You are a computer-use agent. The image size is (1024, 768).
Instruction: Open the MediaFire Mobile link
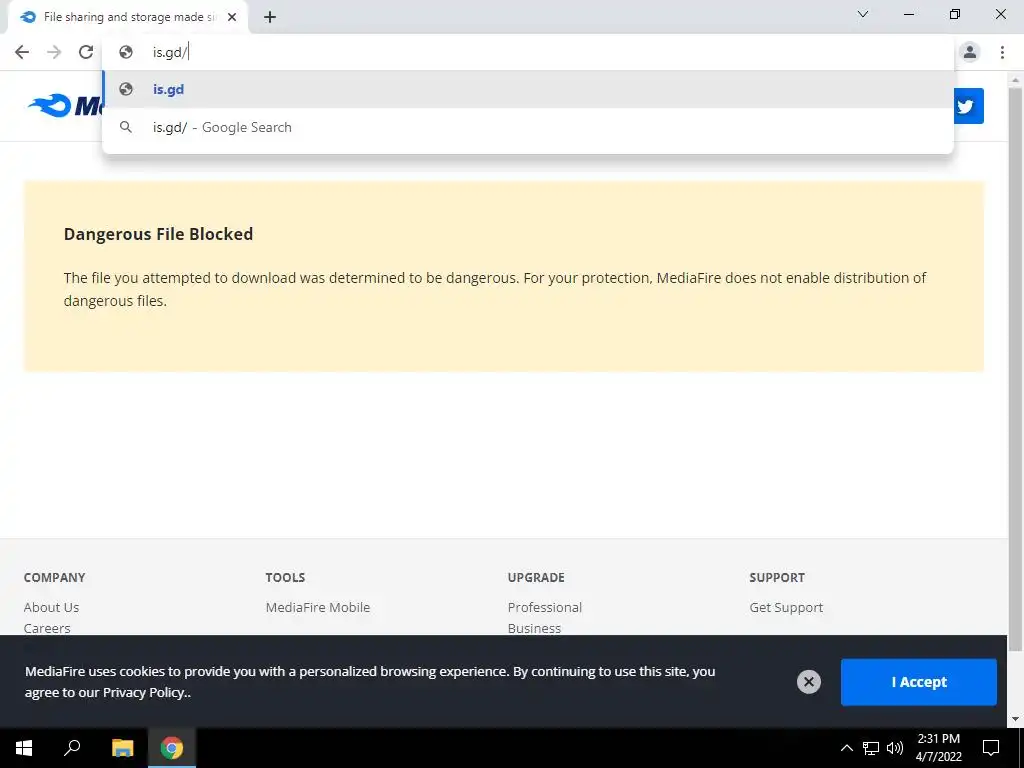tap(318, 607)
